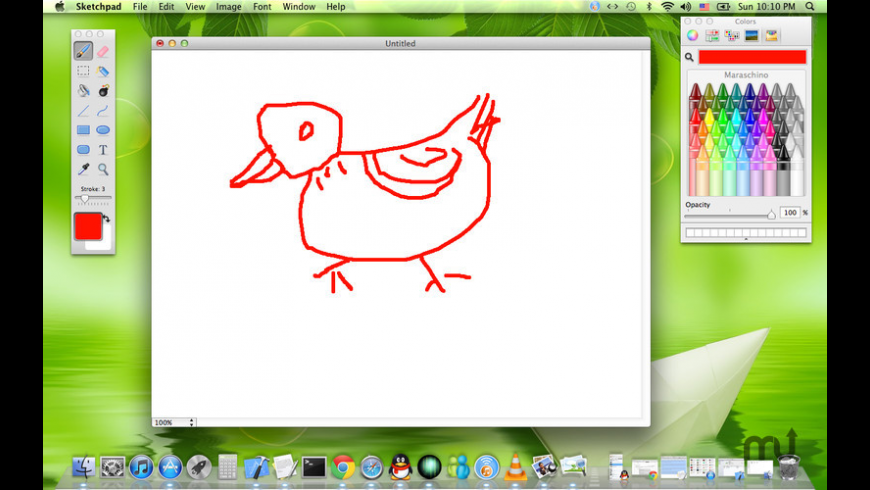
Task: Open the QQ penguin app in Dock
Action: pyautogui.click(x=400, y=467)
